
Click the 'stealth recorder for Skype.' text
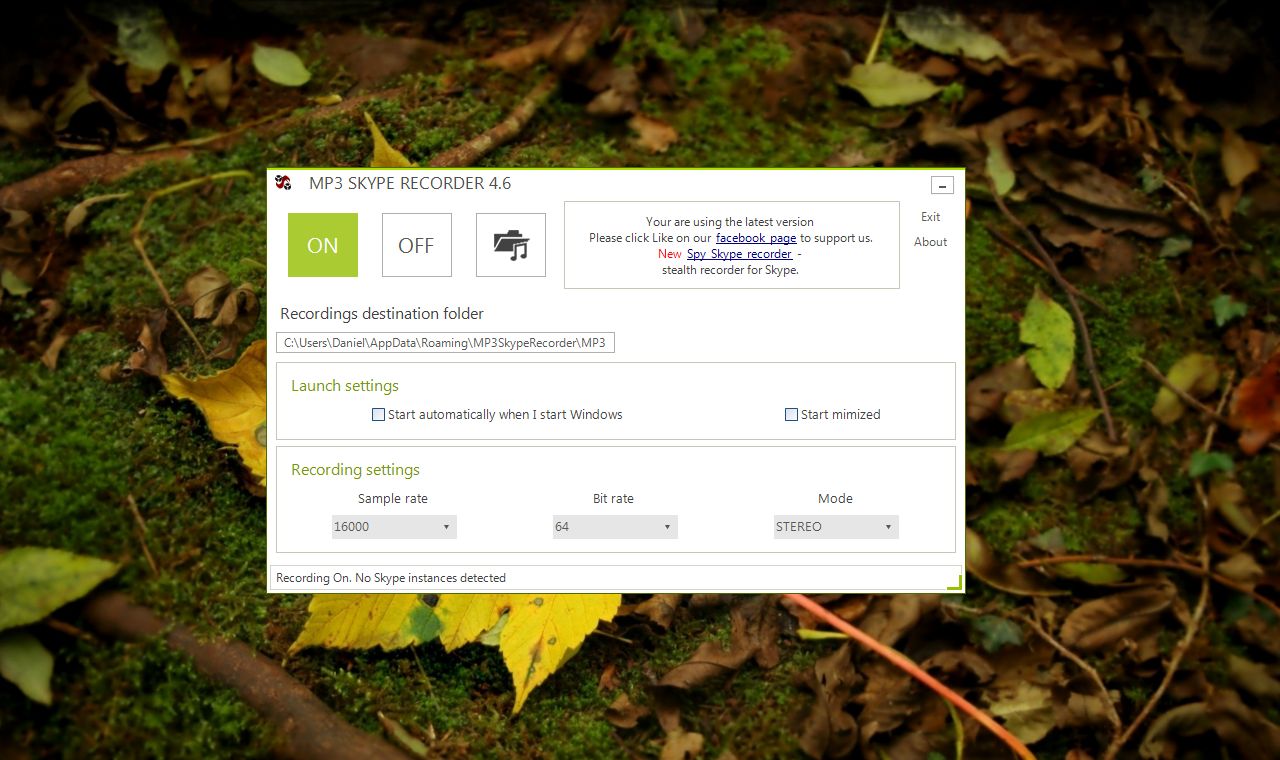[x=730, y=270]
